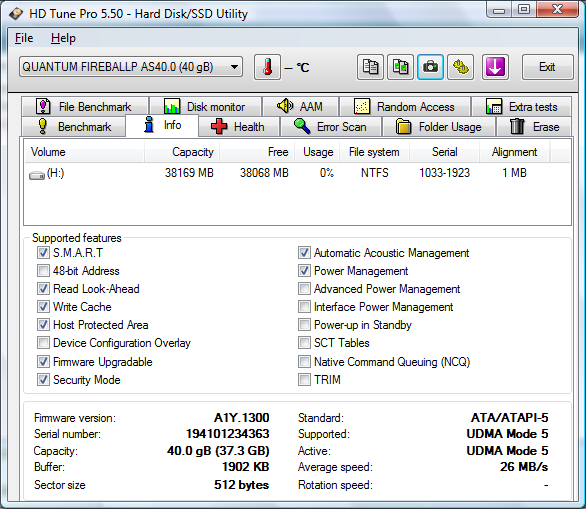Go to the Error Scan tab
The image size is (586, 509).
click(331, 127)
